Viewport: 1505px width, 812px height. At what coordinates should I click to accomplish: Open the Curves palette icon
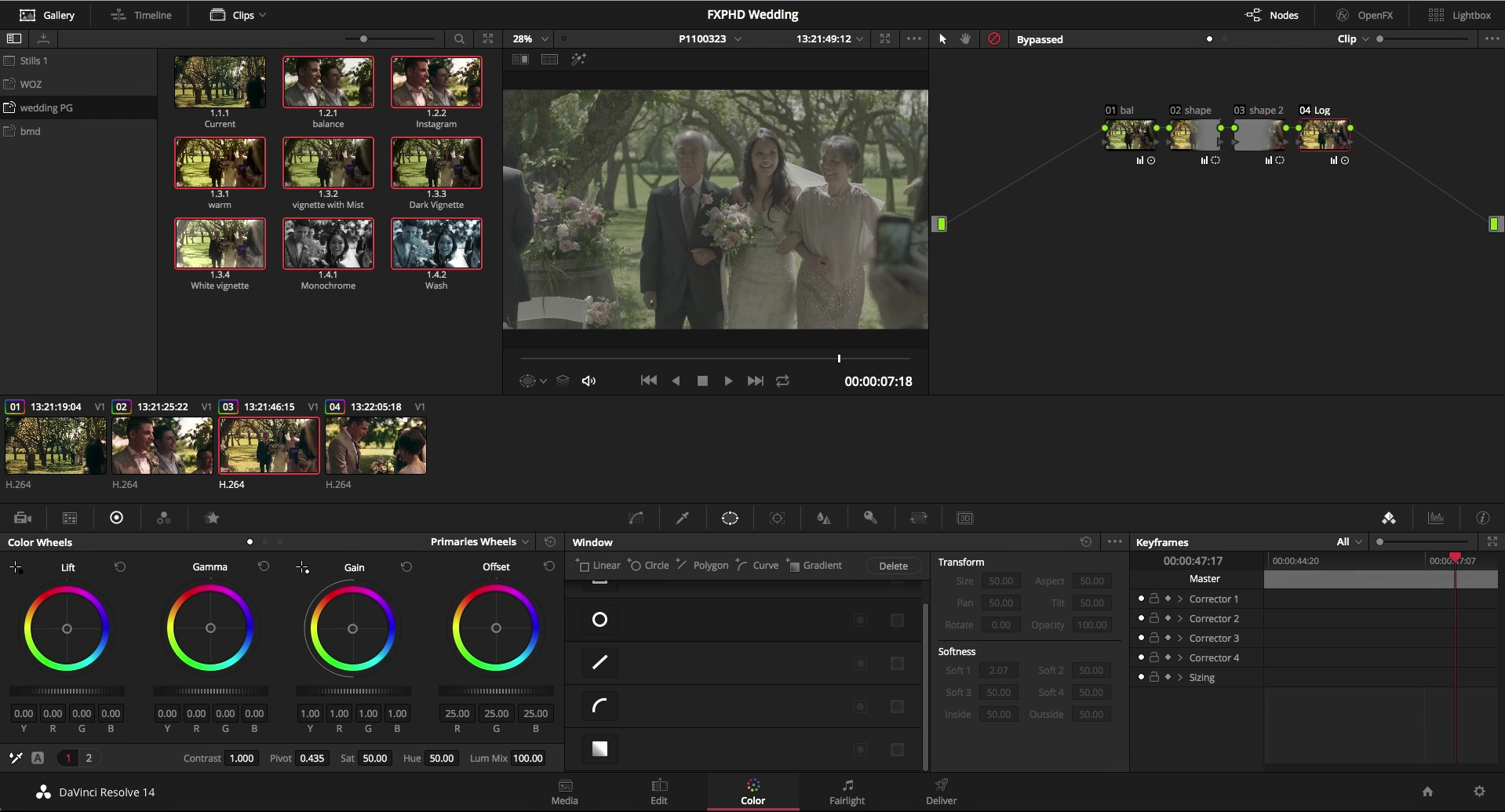pos(636,518)
